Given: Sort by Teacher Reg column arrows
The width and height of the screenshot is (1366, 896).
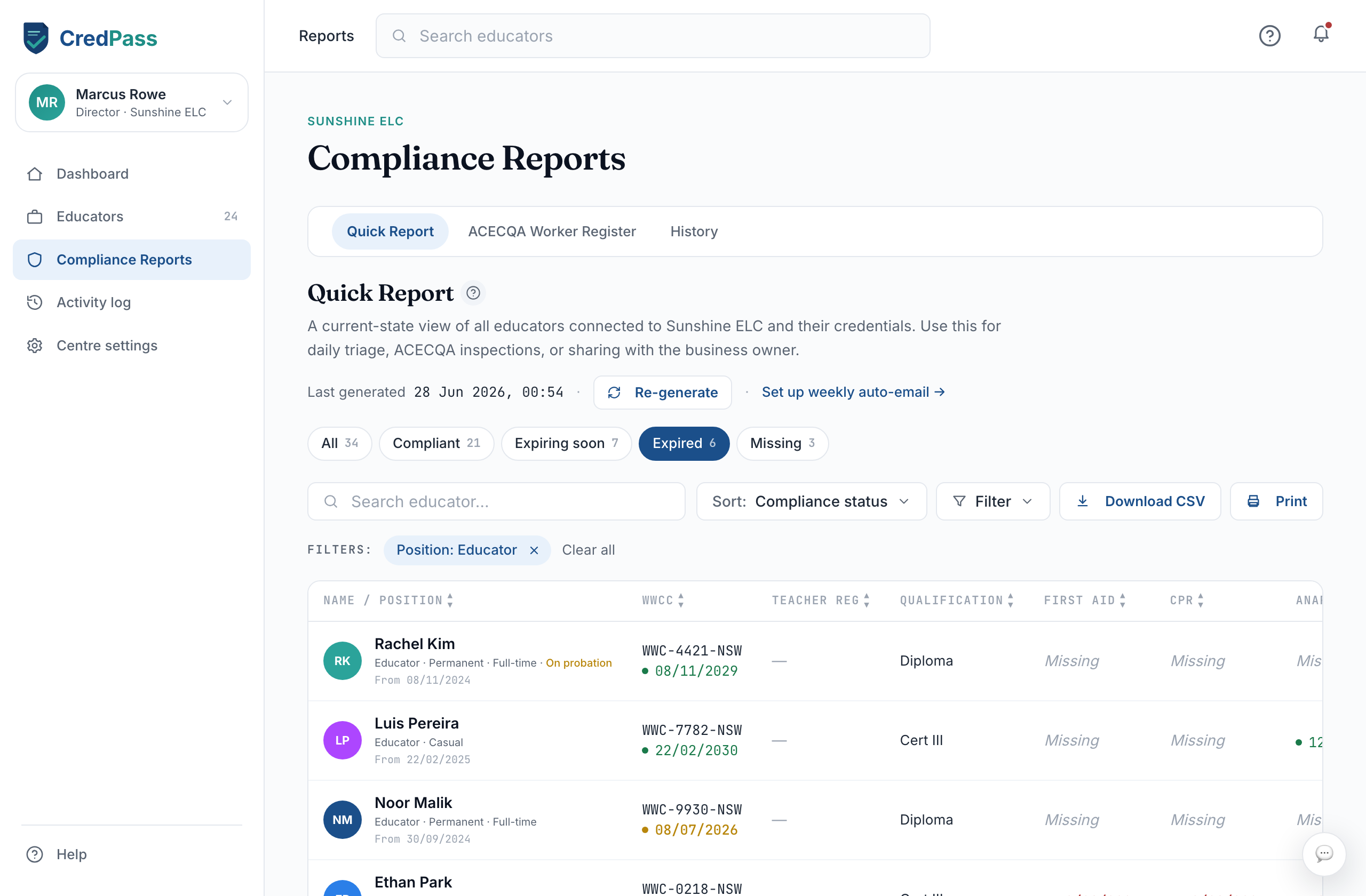Looking at the screenshot, I should click(867, 600).
